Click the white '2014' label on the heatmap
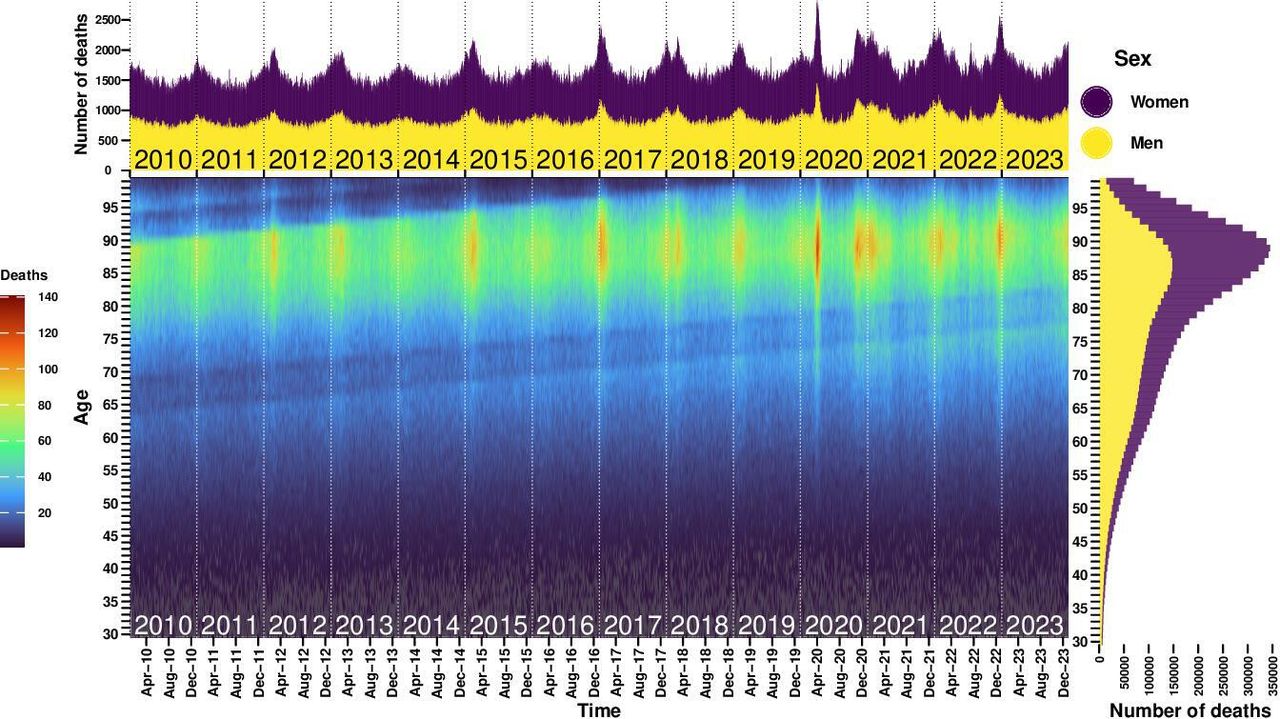 431,625
